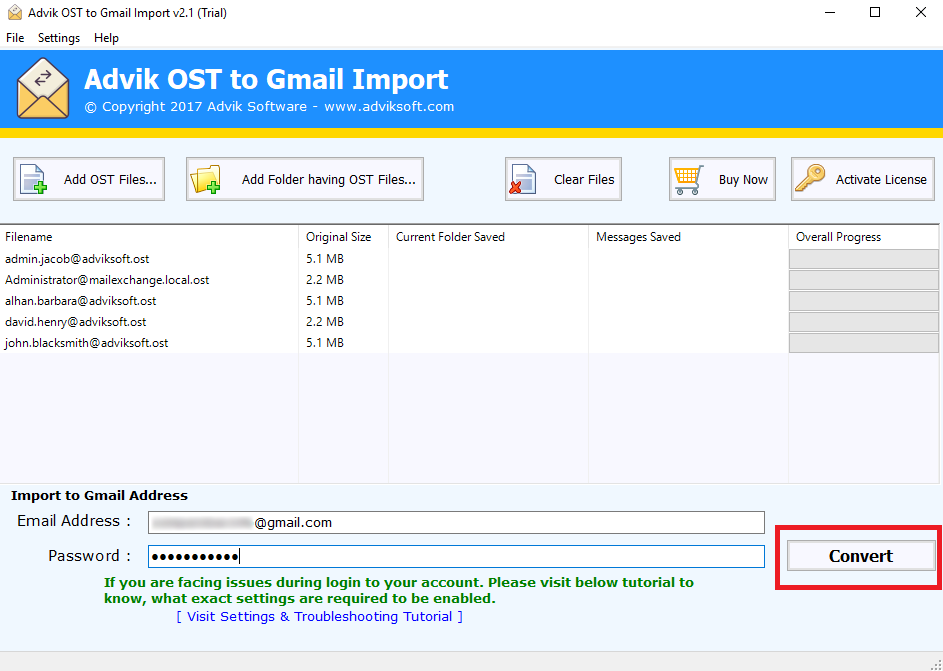943x671 pixels.
Task: Sort by the Original Size column header
Action: pyautogui.click(x=343, y=237)
